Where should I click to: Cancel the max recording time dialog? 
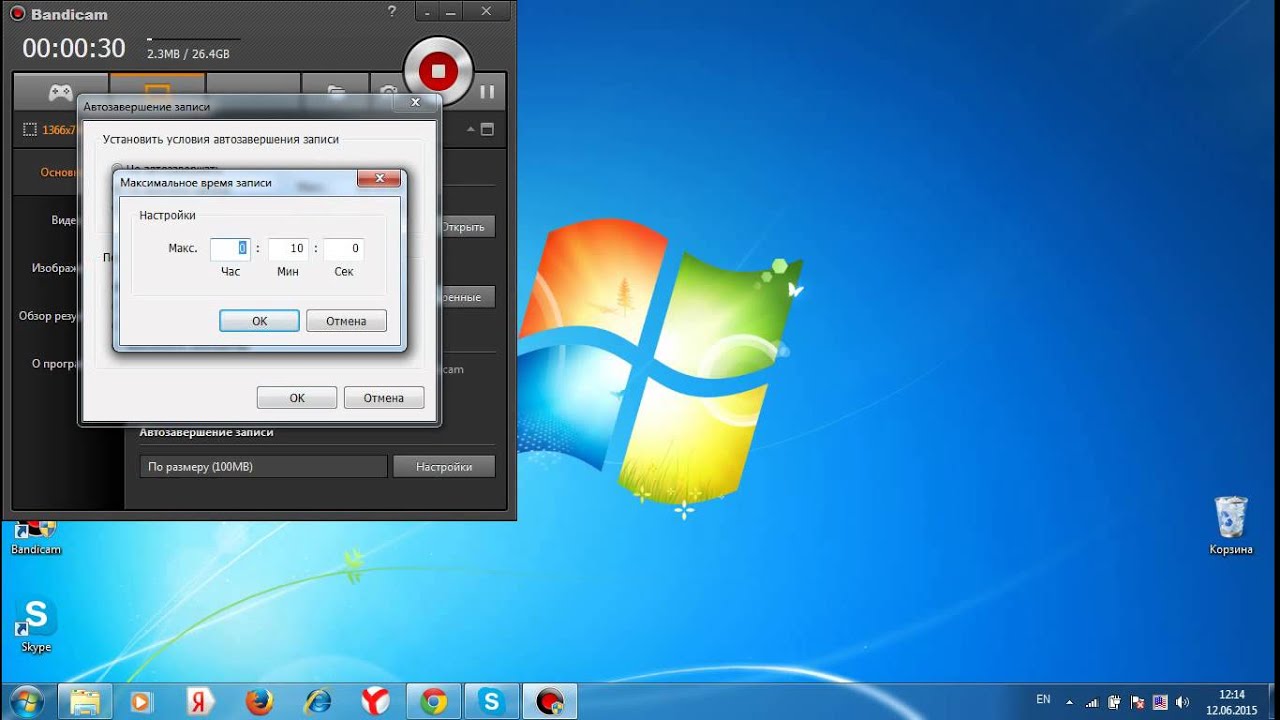tap(346, 321)
